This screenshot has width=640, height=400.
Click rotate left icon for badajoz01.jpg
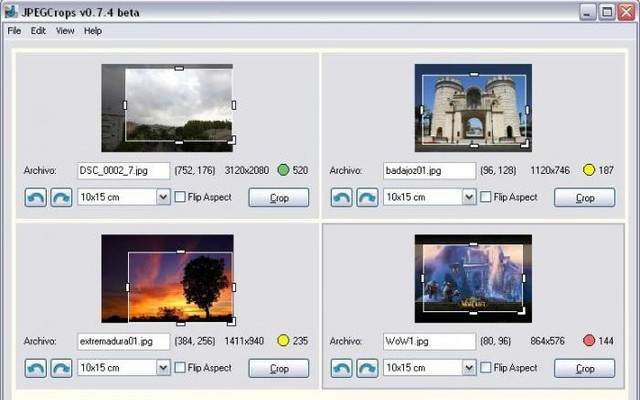point(341,197)
